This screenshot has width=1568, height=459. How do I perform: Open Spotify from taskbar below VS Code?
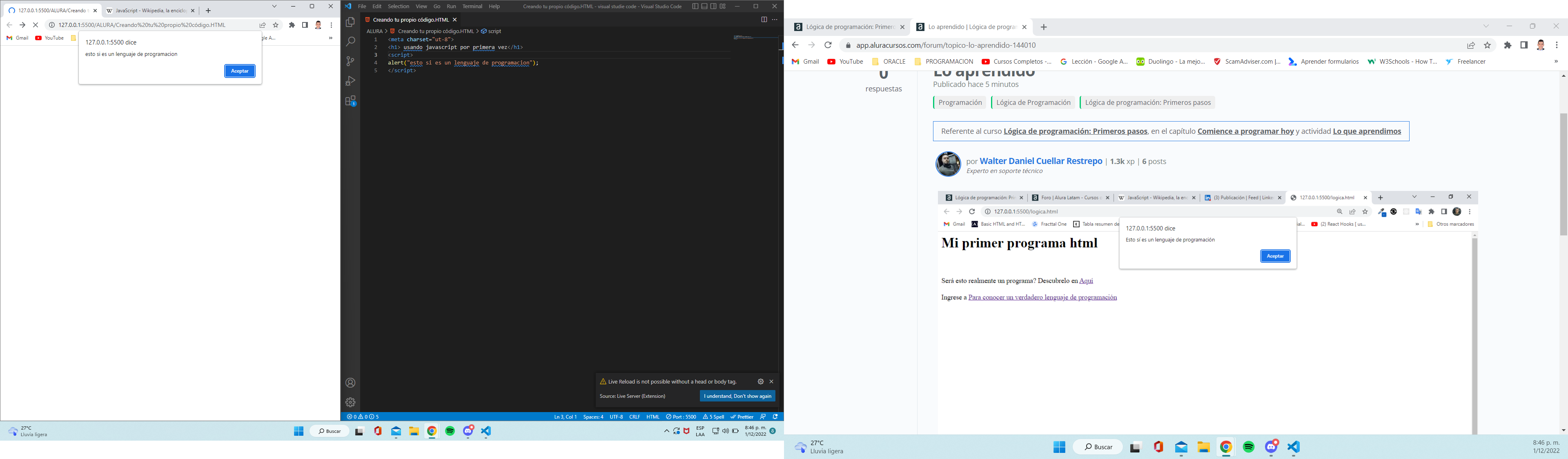(x=450, y=431)
